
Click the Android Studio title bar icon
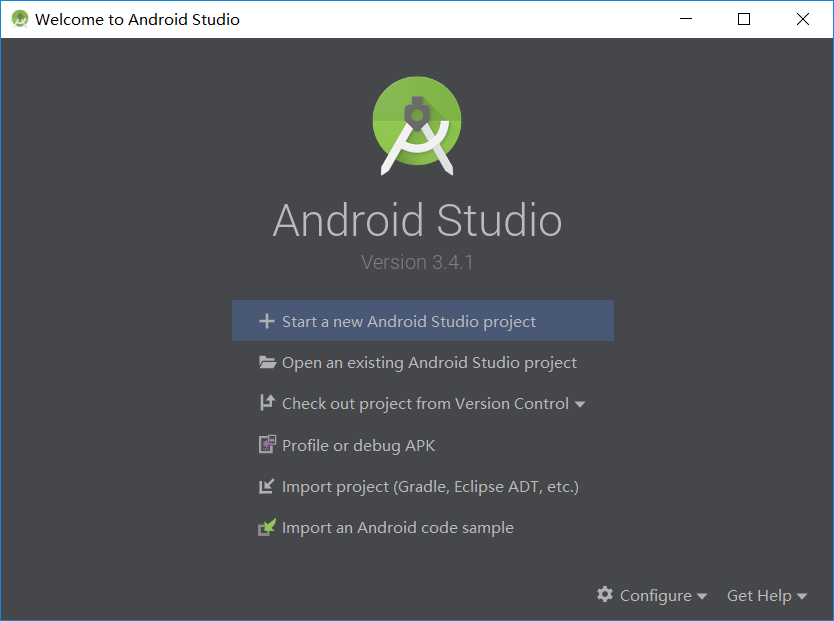20,19
